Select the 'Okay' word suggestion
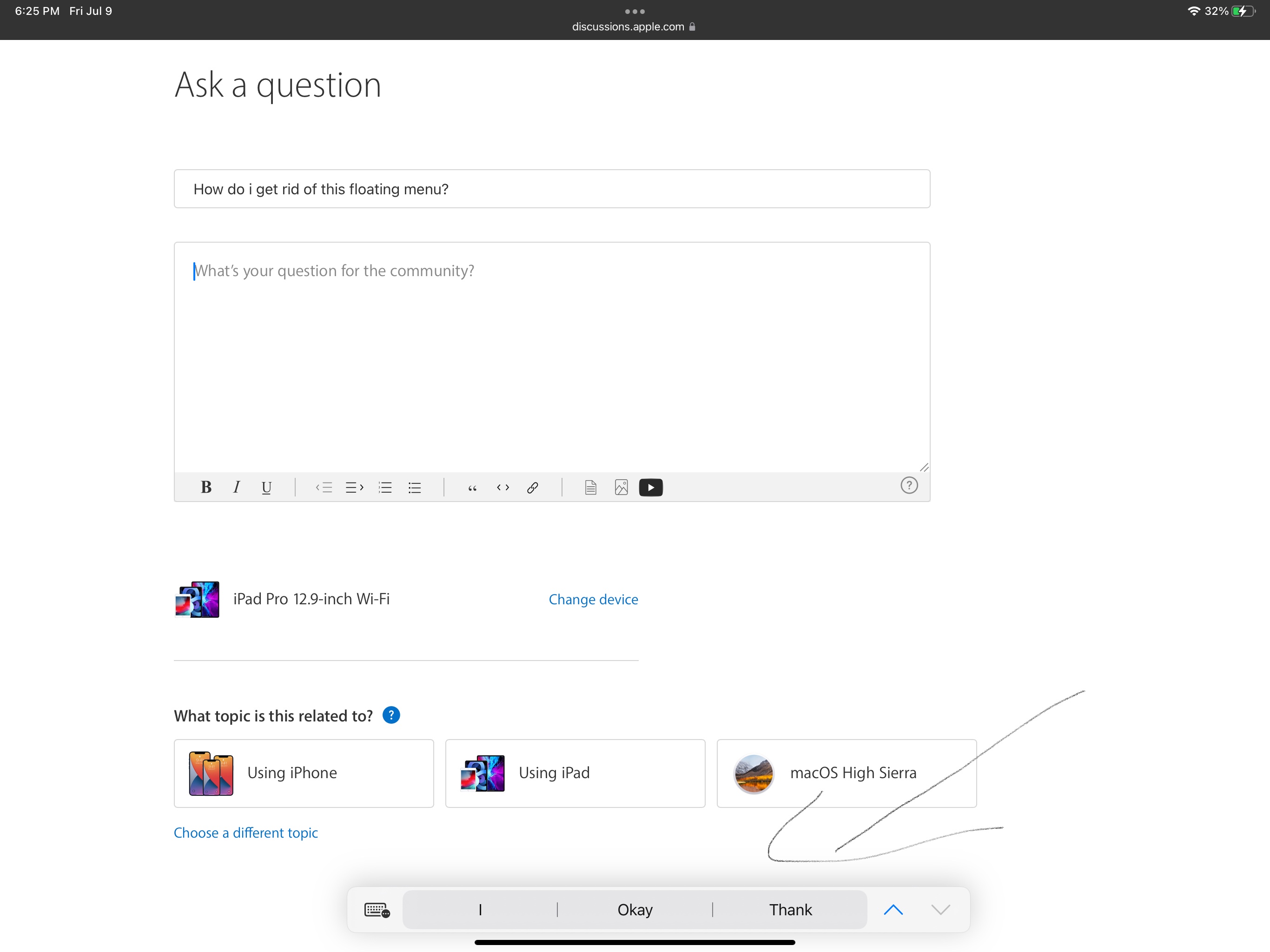The width and height of the screenshot is (1270, 952). click(x=635, y=910)
